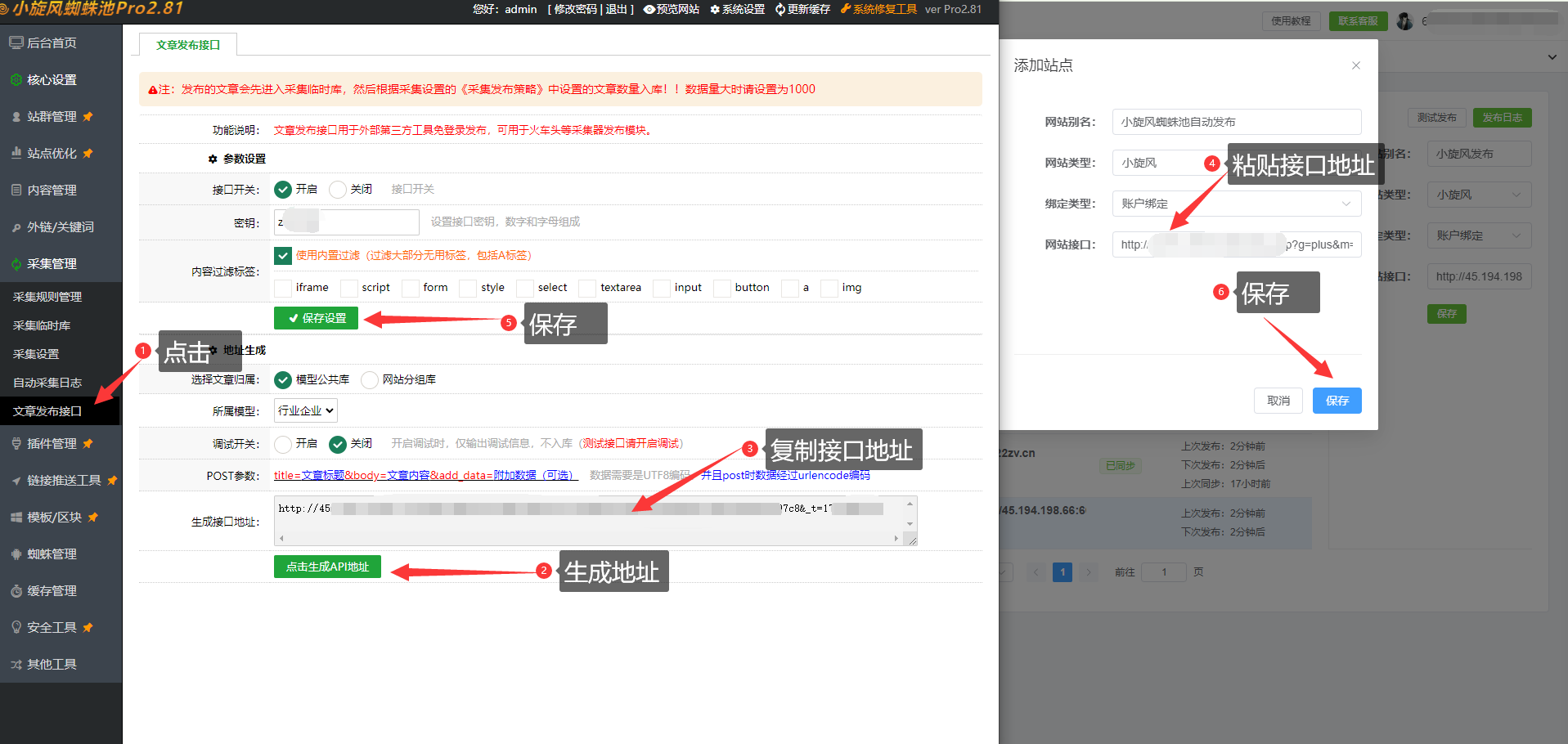Open 后台首页 monitor icon in sidebar

pos(16,43)
